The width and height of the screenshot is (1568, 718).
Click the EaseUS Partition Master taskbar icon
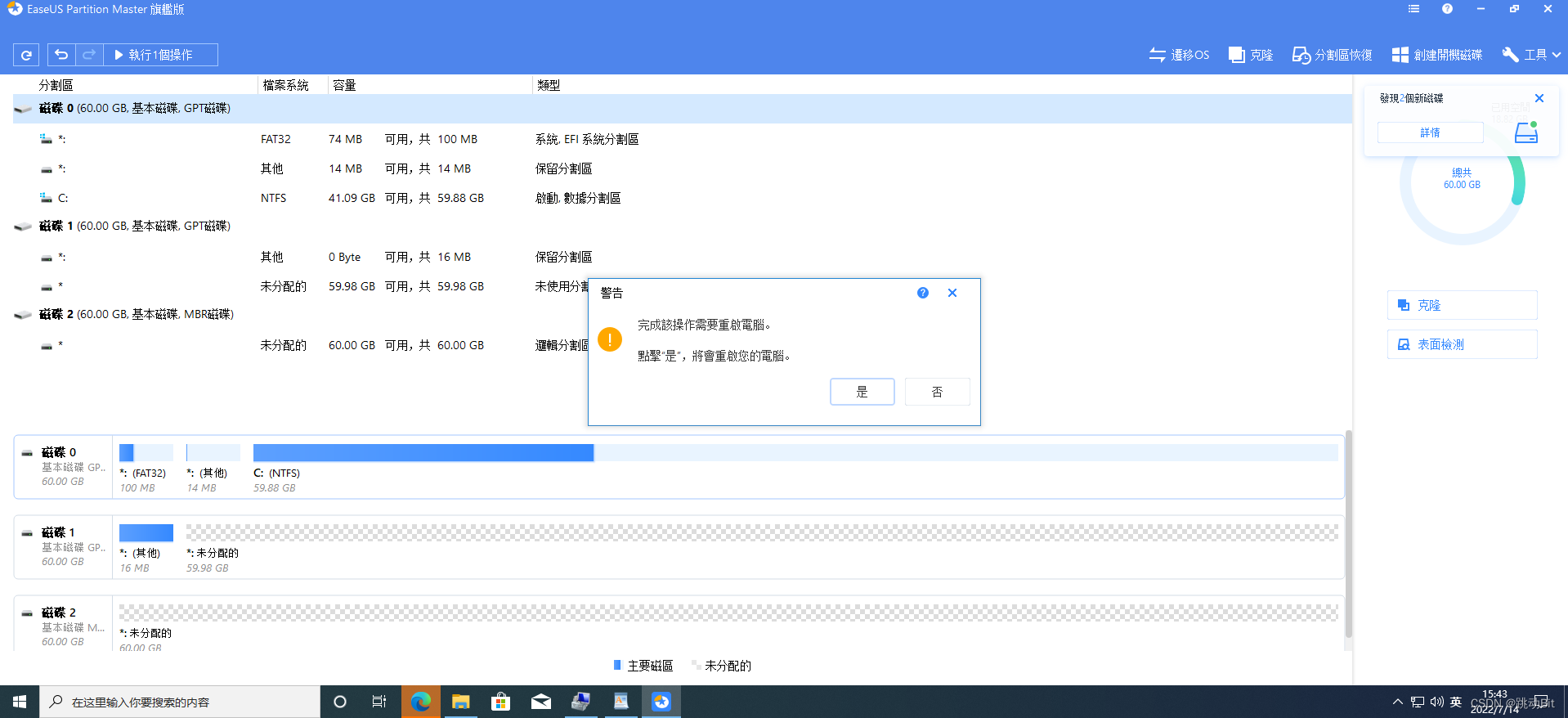coord(661,702)
